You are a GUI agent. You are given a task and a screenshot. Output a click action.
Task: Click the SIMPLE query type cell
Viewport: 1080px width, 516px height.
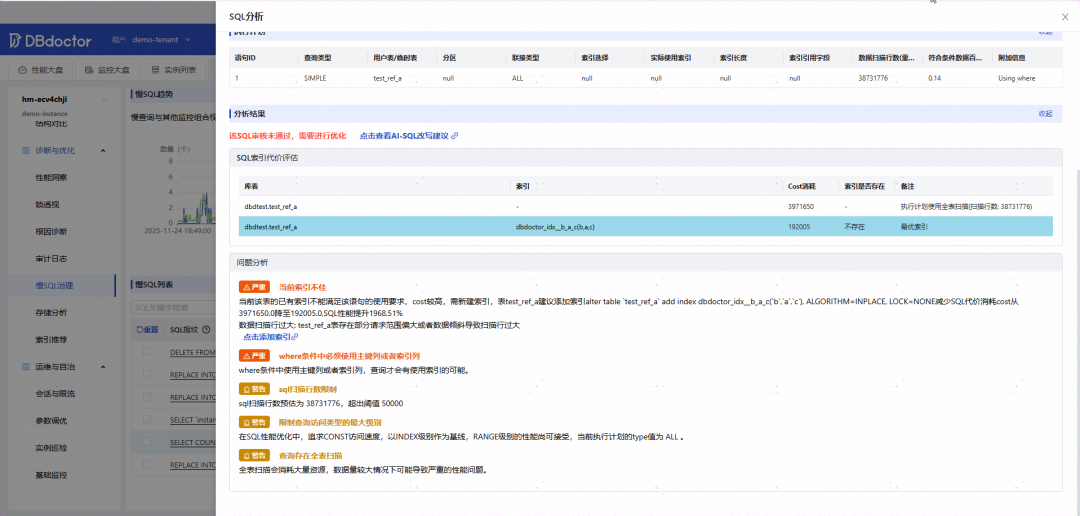pyautogui.click(x=315, y=79)
